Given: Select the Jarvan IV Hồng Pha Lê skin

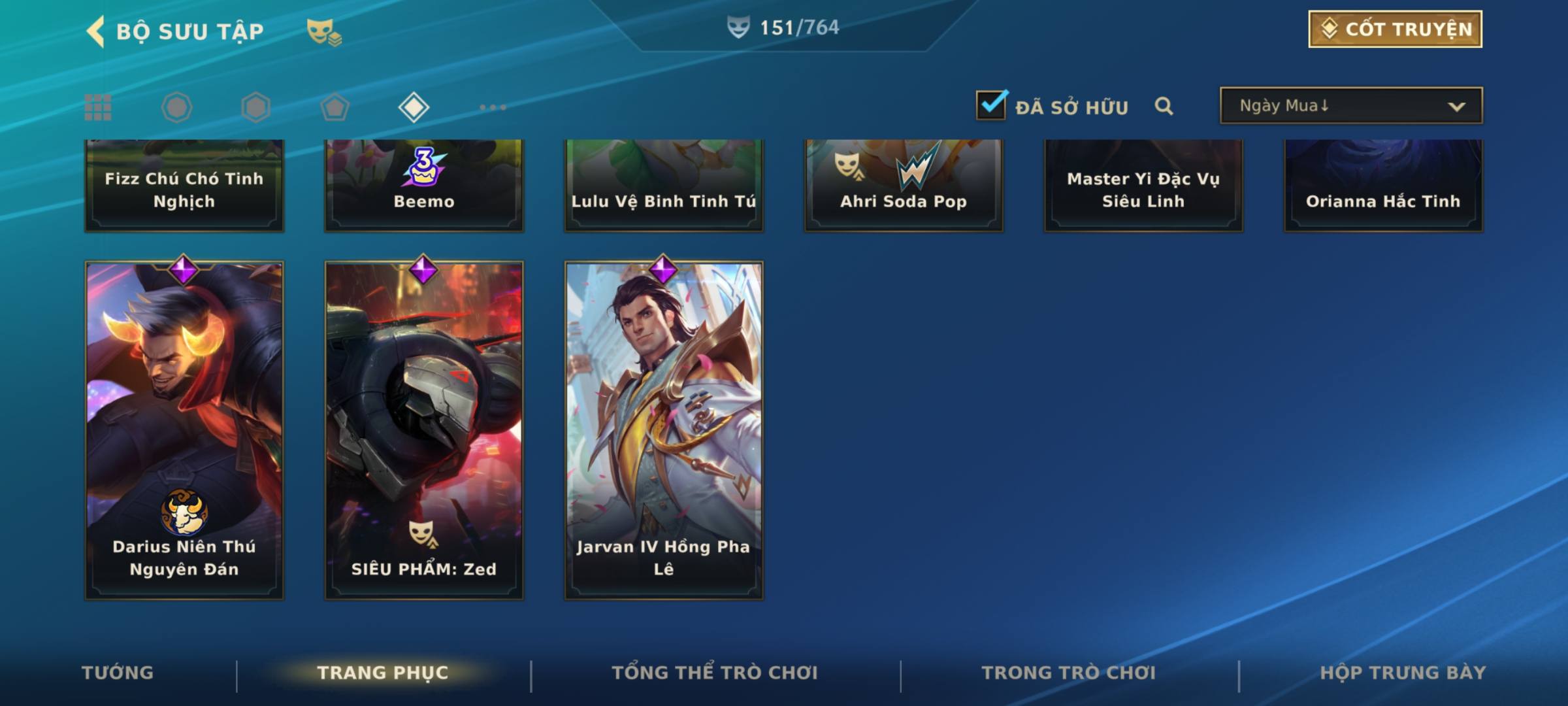Looking at the screenshot, I should (664, 430).
